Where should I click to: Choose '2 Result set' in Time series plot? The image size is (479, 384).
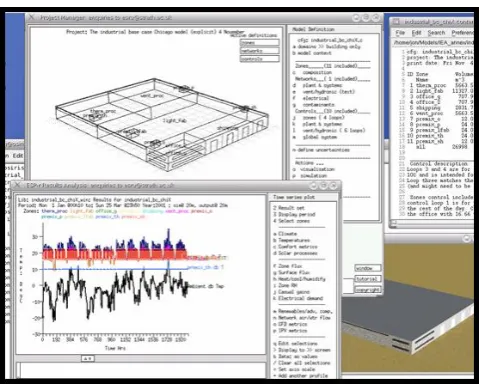tap(289, 208)
